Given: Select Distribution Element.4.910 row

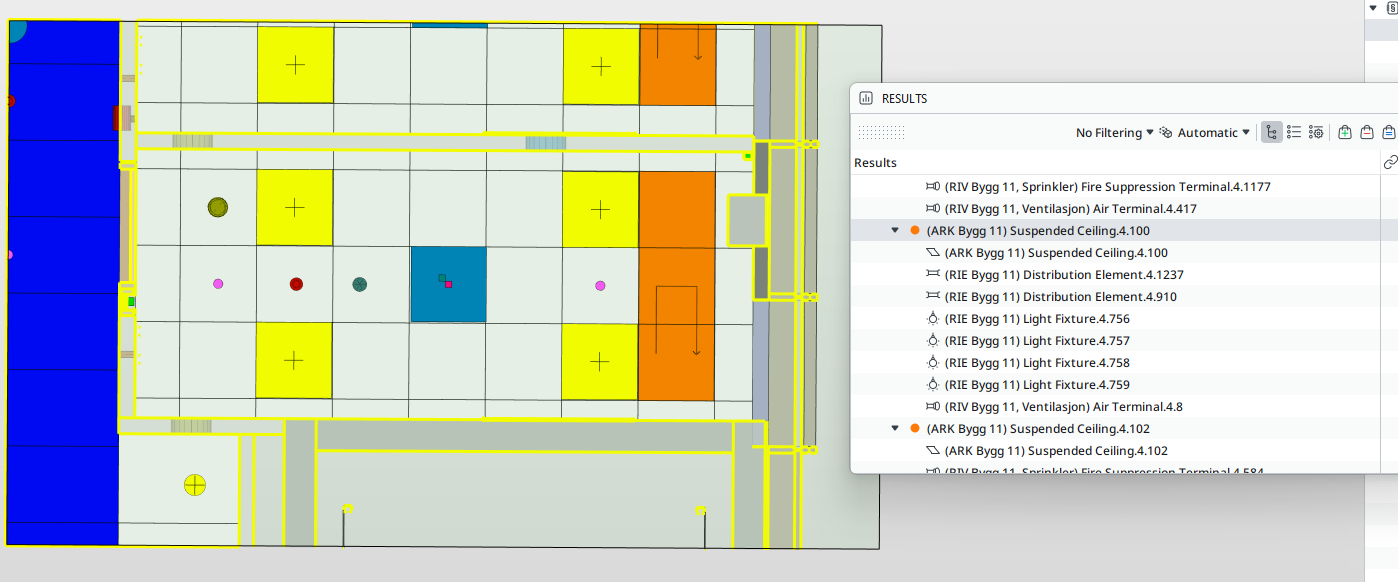Looking at the screenshot, I should 1115,297.
